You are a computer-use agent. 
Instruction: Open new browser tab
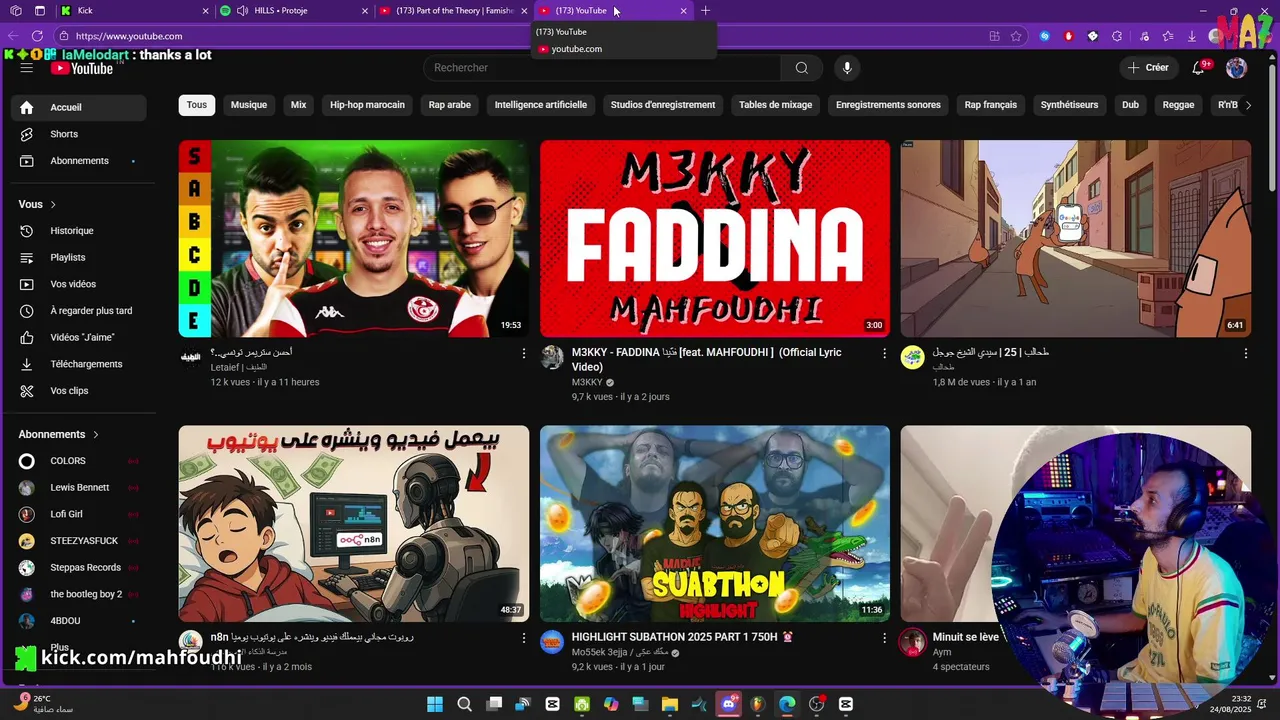click(705, 11)
